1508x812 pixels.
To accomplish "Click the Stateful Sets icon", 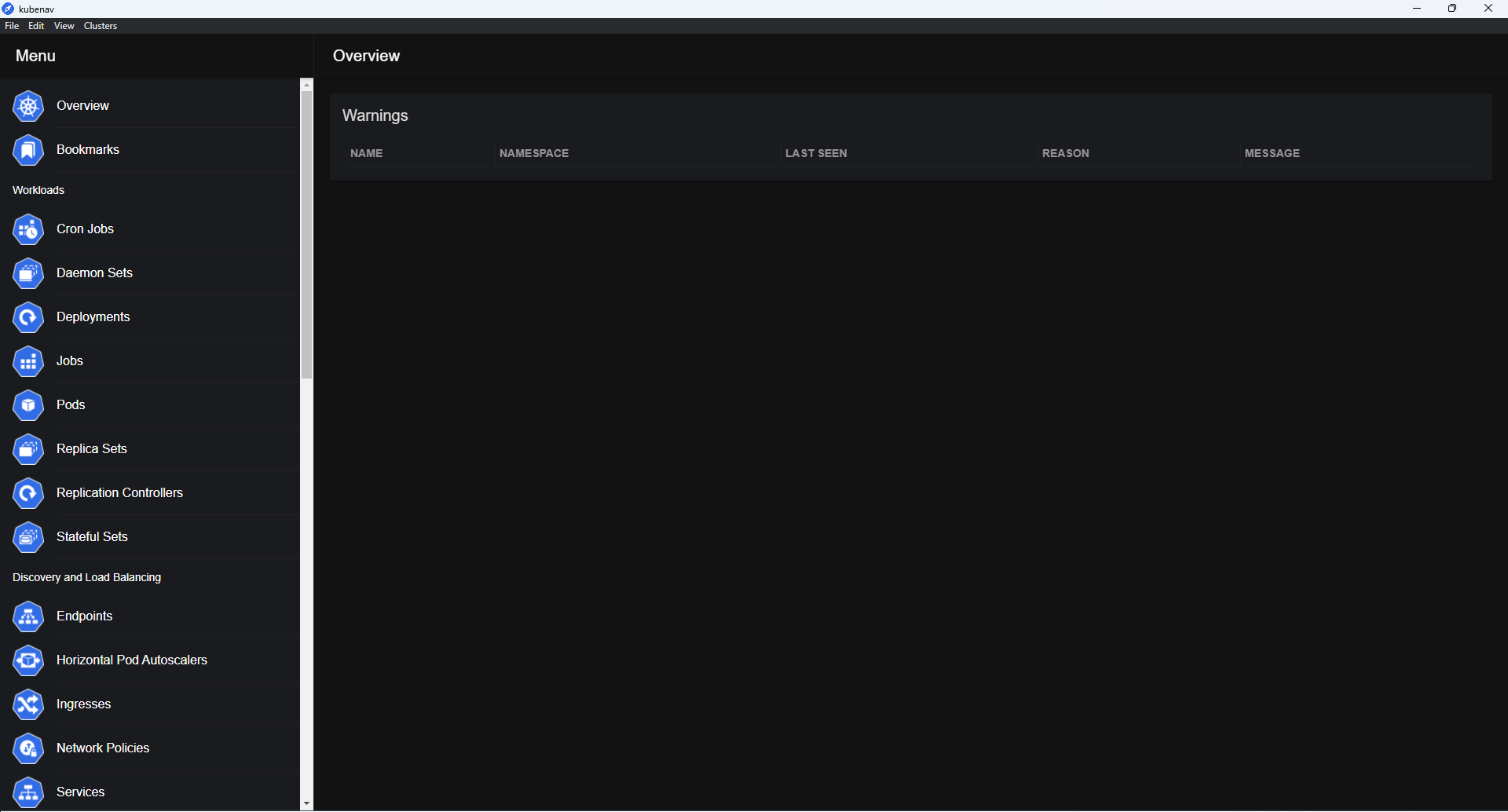I will click(x=28, y=537).
